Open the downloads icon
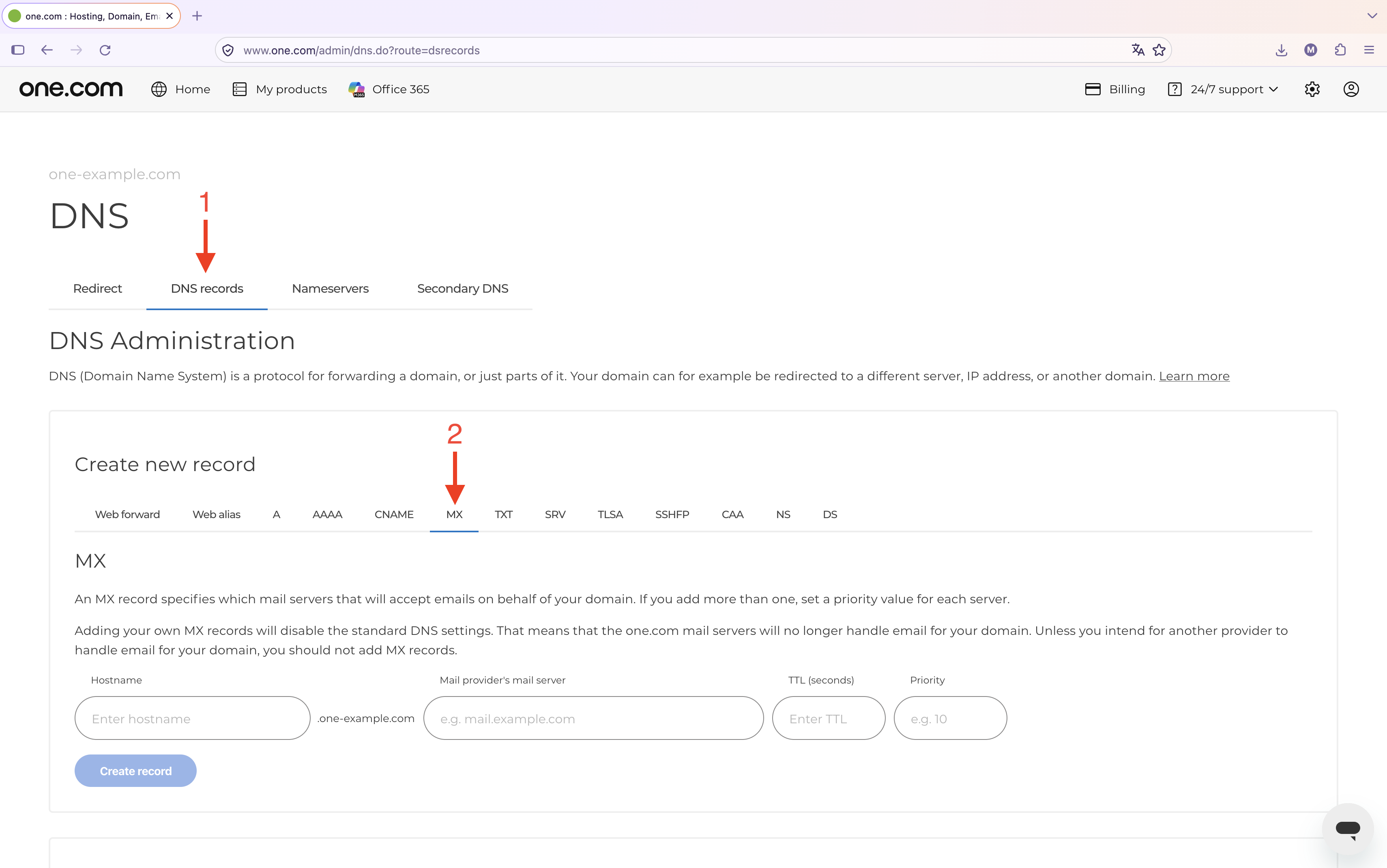Viewport: 1387px width, 868px height. [x=1282, y=50]
